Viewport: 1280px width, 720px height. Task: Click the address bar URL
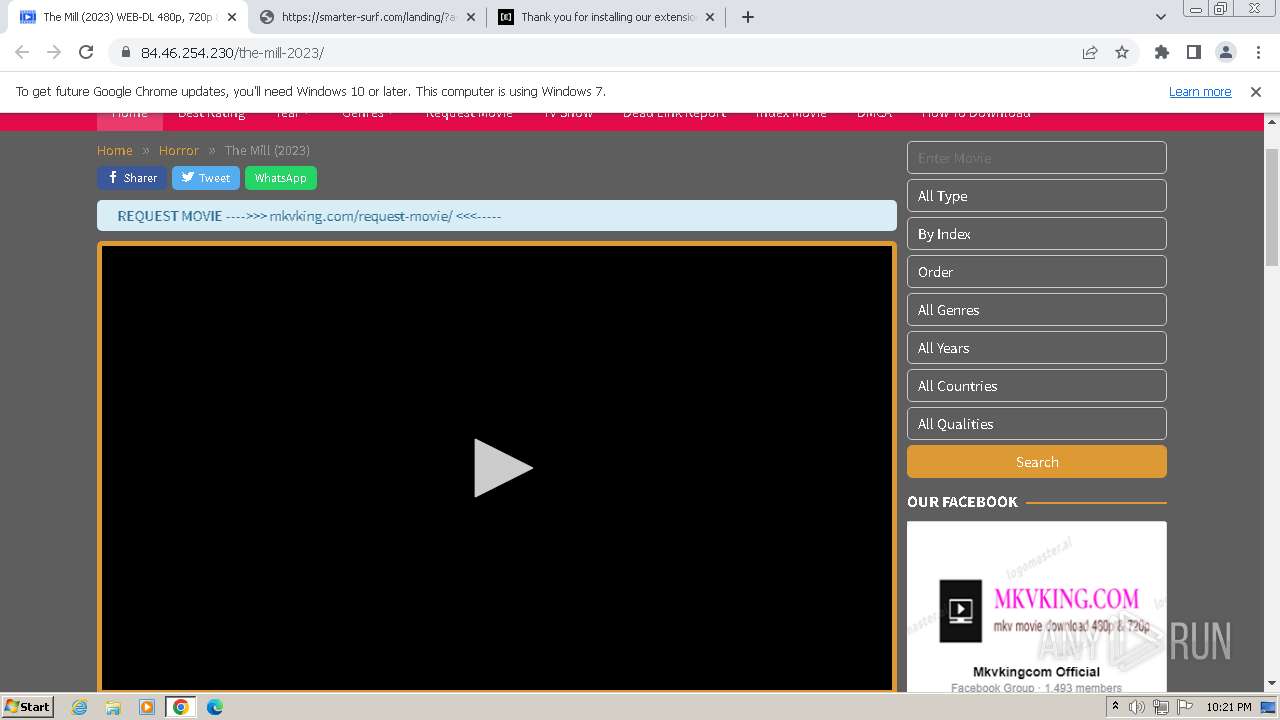coord(232,52)
